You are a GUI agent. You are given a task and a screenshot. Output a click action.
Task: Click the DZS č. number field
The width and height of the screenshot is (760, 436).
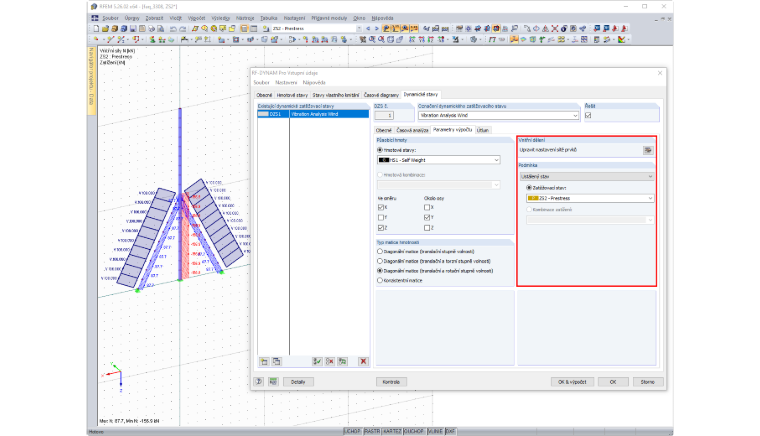coord(383,115)
